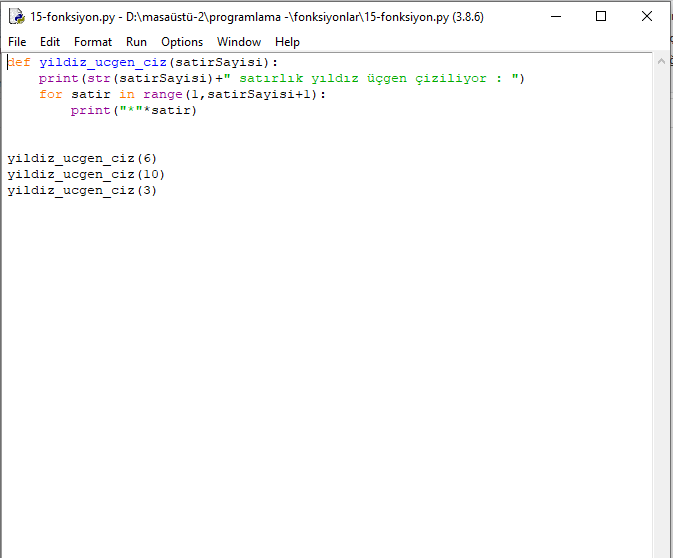Click the print("*"*satir) line
The image size is (673, 558).
(134, 110)
